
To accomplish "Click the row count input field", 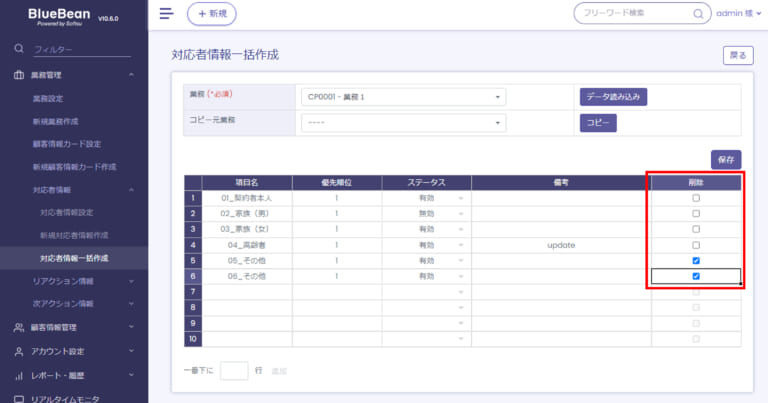I will click(x=234, y=370).
